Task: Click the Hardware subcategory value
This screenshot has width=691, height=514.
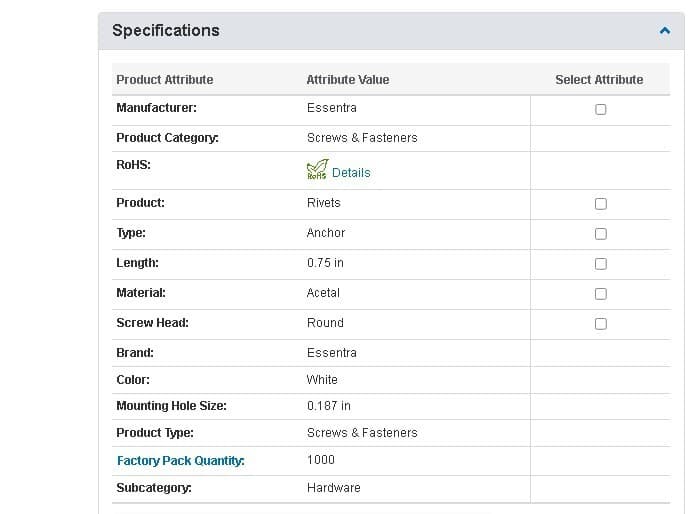Action: (333, 488)
